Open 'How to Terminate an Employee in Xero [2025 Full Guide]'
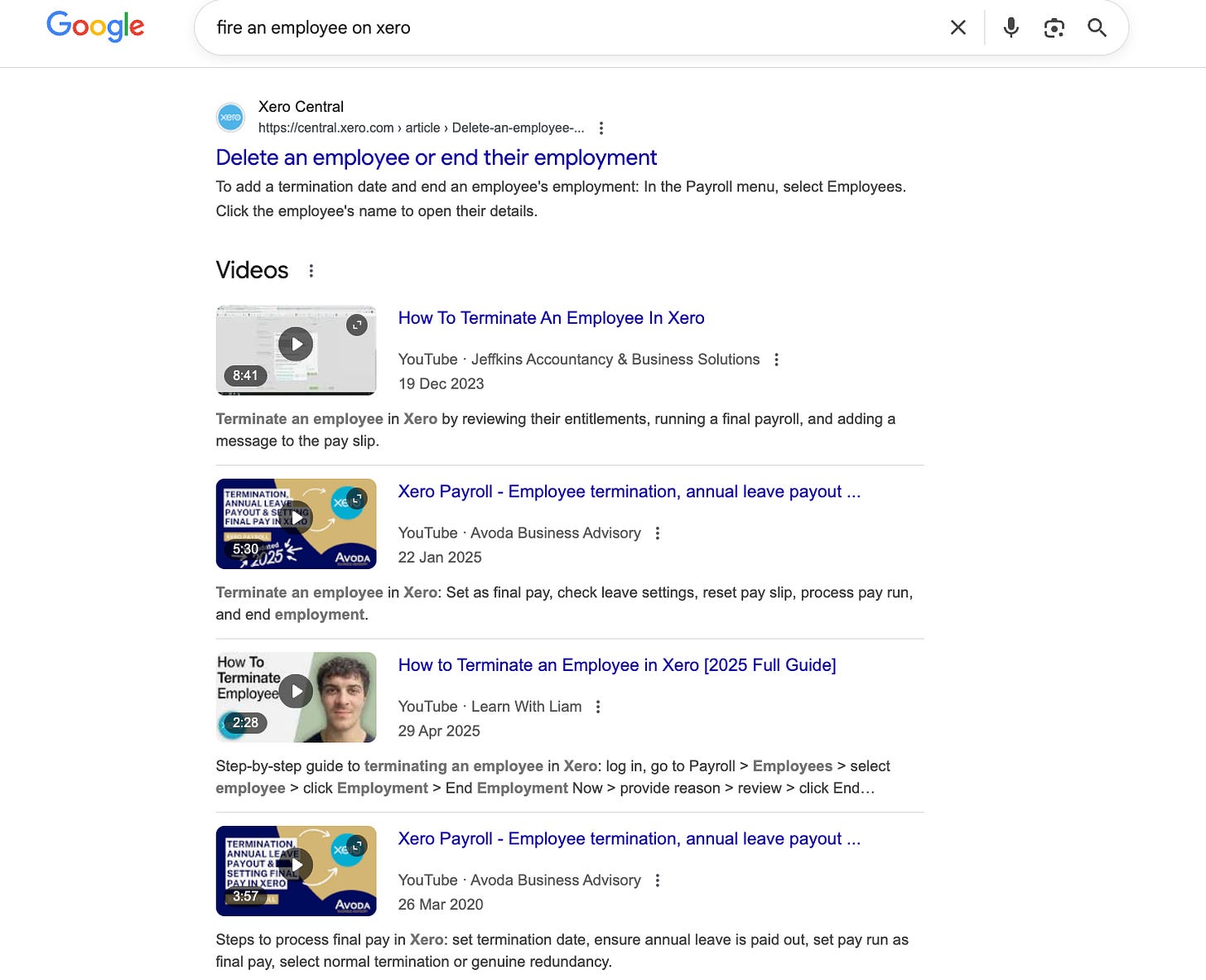This screenshot has height=980, width=1206. click(x=617, y=665)
